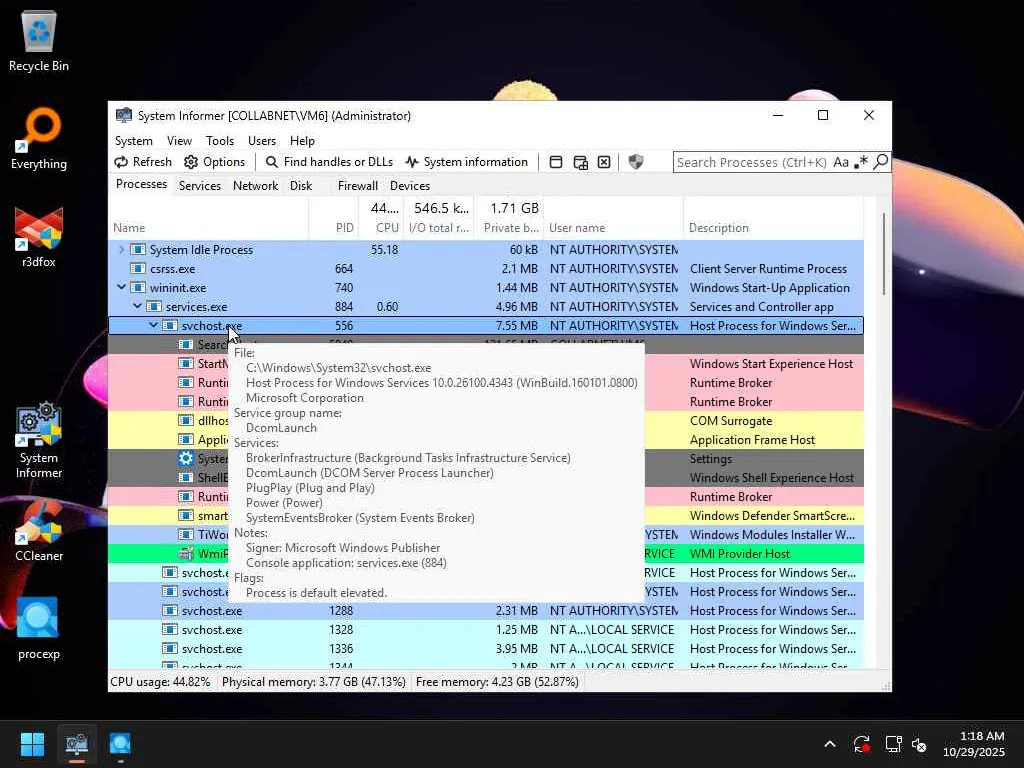Select svchost.exe with PID 1336
Viewport: 1024px width, 768px height.
[x=486, y=648]
